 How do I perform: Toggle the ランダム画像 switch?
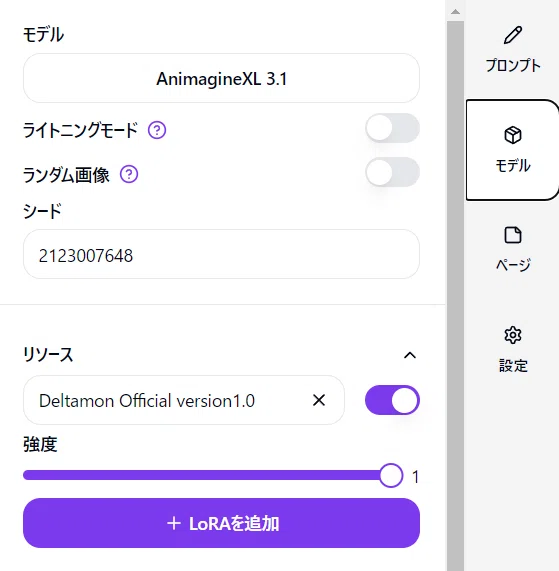pos(393,172)
